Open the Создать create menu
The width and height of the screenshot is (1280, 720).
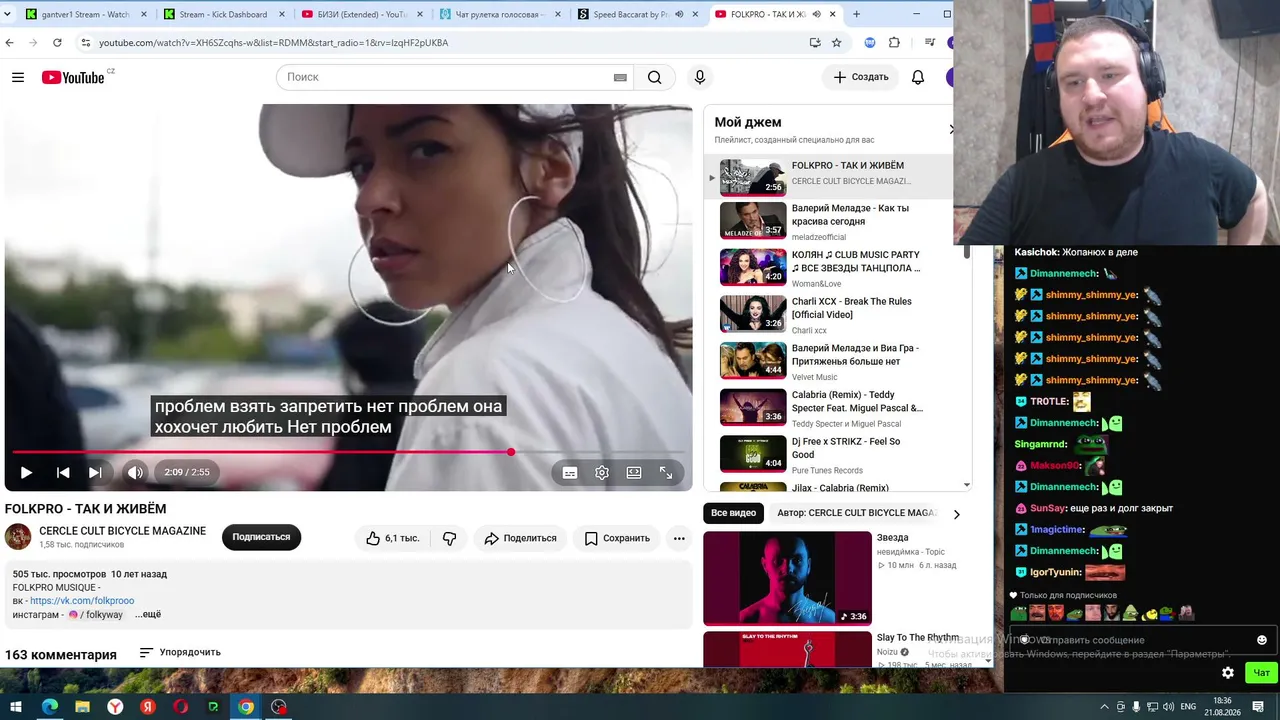pos(861,77)
